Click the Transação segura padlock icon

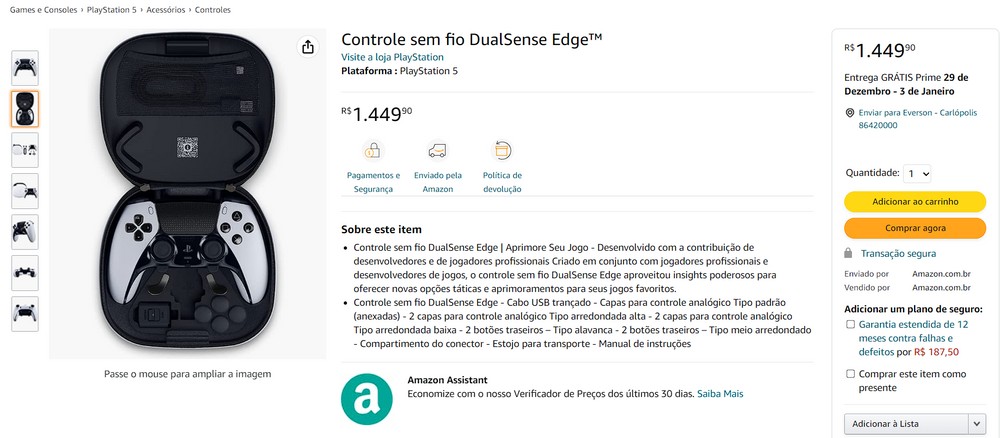click(x=848, y=253)
